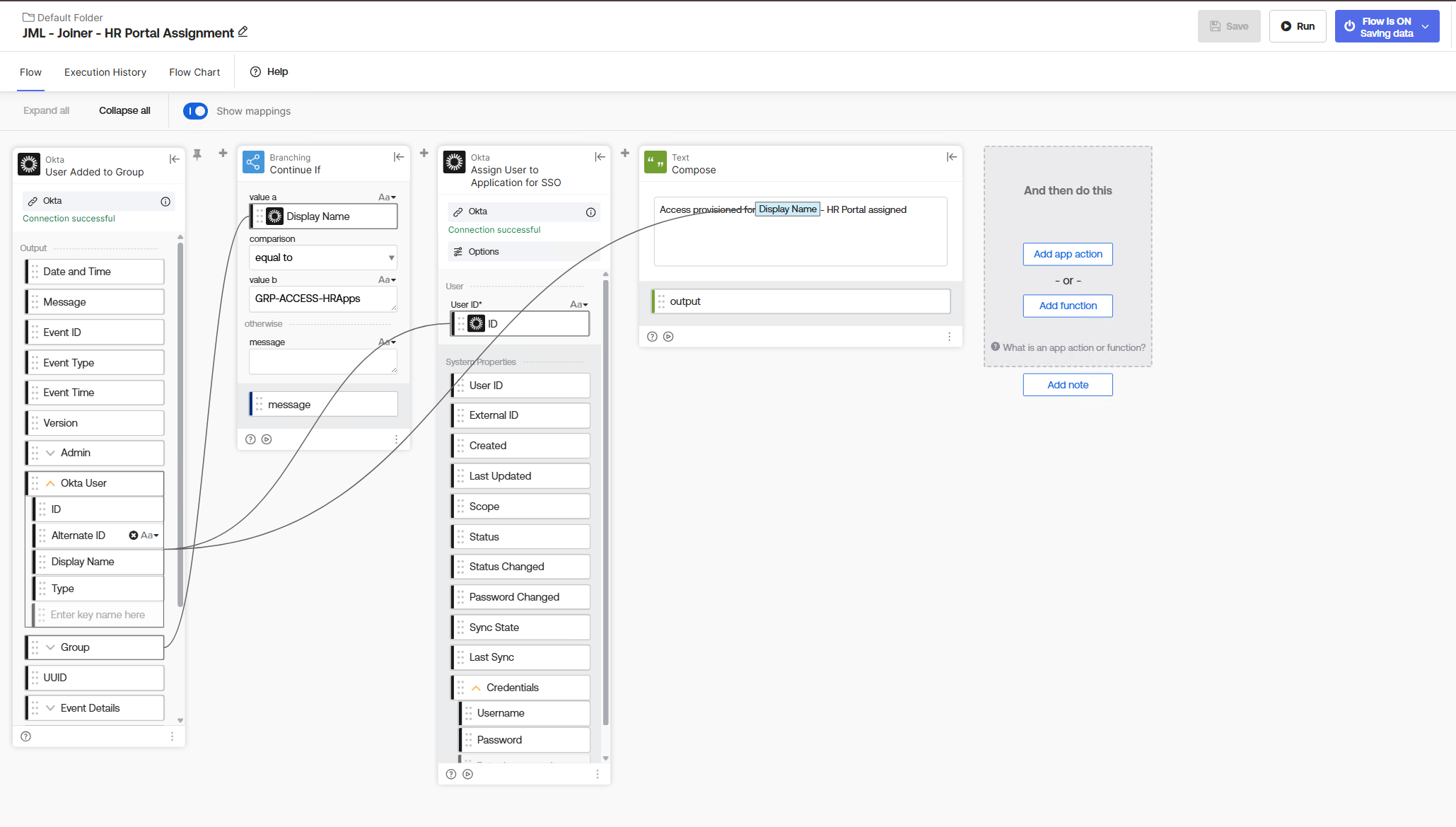
Task: Open the Execution History tab
Action: coord(105,72)
